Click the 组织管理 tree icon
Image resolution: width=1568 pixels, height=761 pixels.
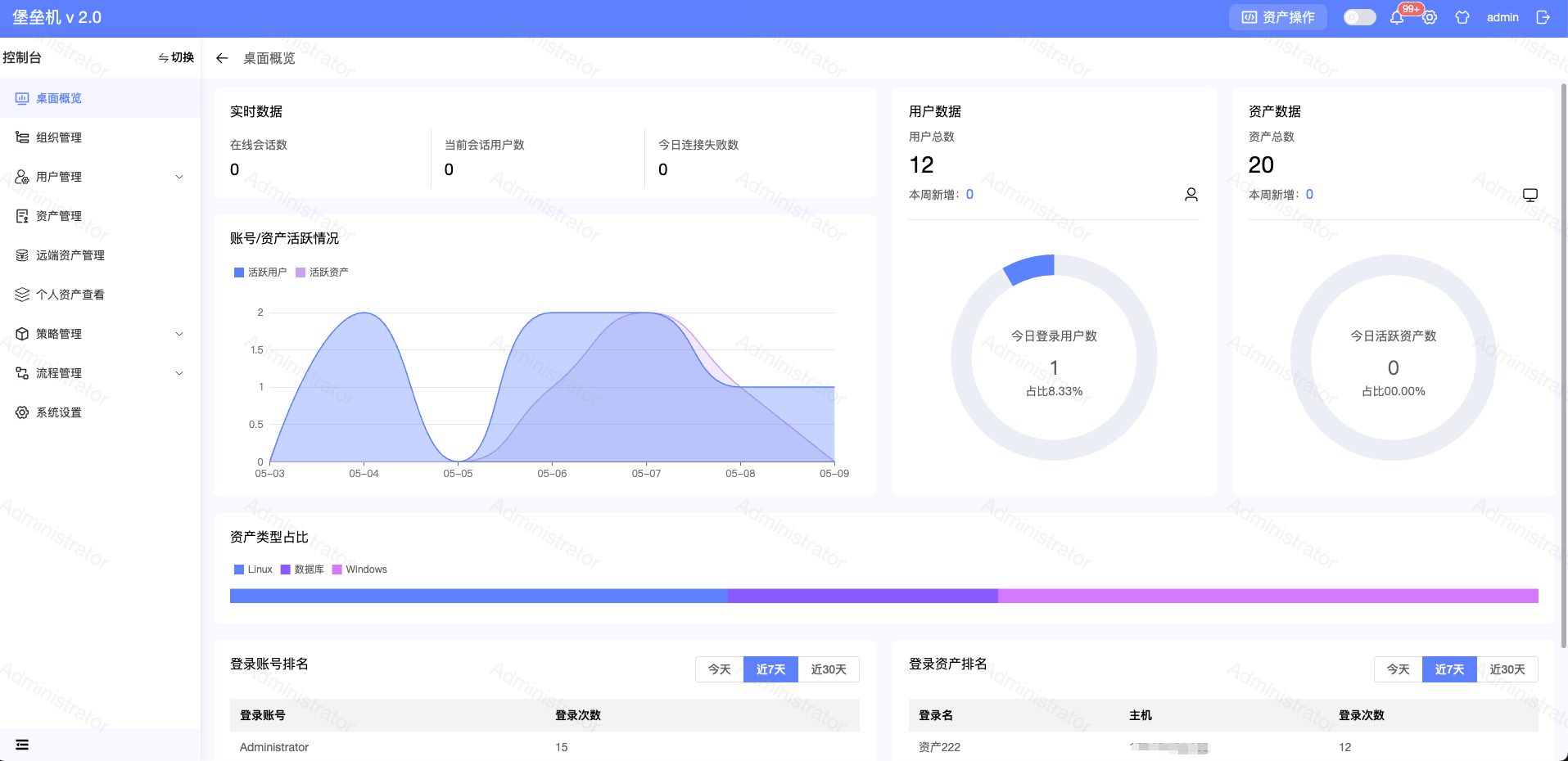(22, 137)
